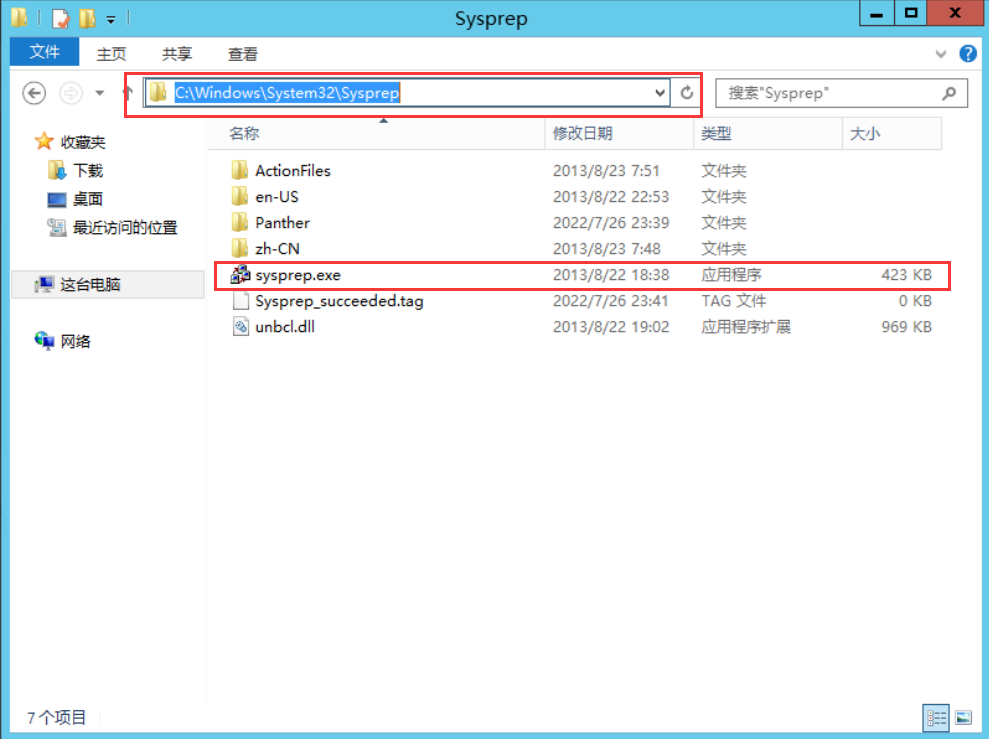Screen dimensions: 989x739
Task: Sort by the 修改日期 column header
Action: [583, 133]
